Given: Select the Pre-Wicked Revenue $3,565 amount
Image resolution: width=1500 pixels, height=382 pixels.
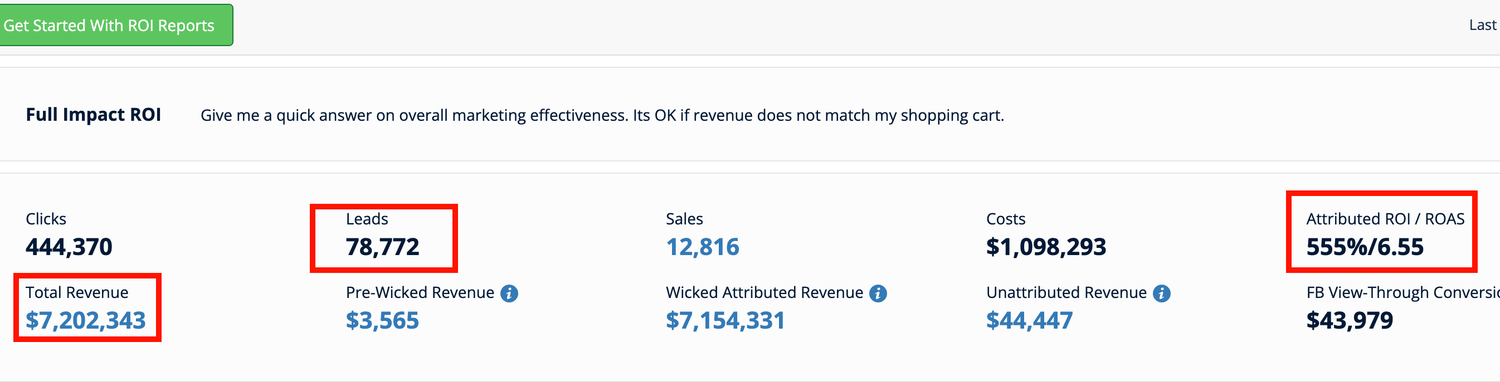Looking at the screenshot, I should pyautogui.click(x=382, y=321).
